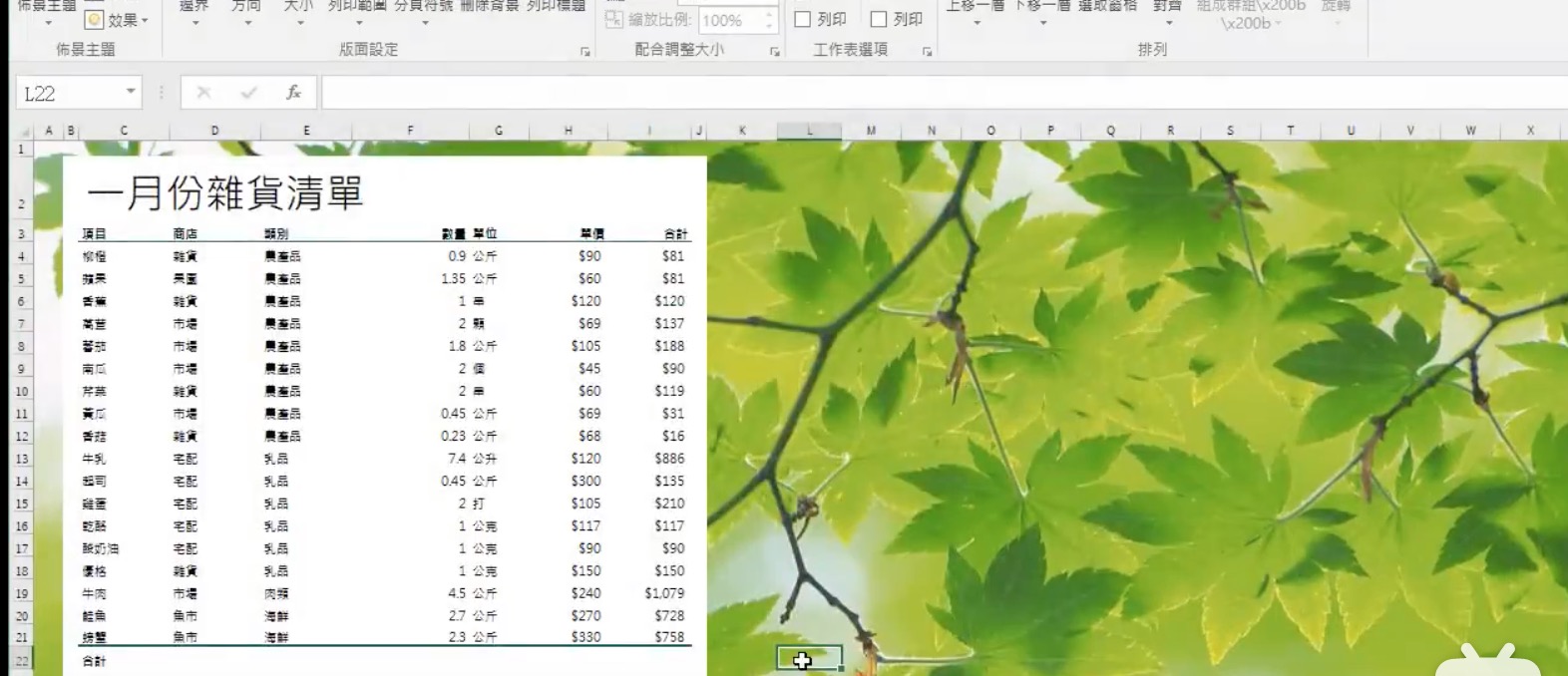The image size is (1568, 676).
Task: Select column E header
Action: coord(306,131)
